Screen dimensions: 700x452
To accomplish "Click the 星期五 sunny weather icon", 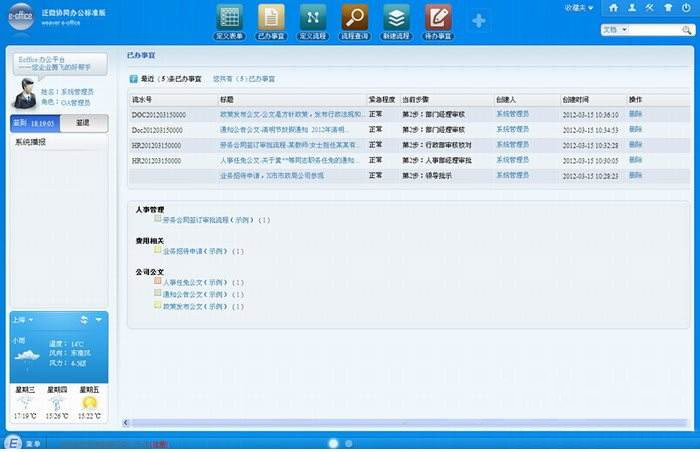I will click(89, 403).
